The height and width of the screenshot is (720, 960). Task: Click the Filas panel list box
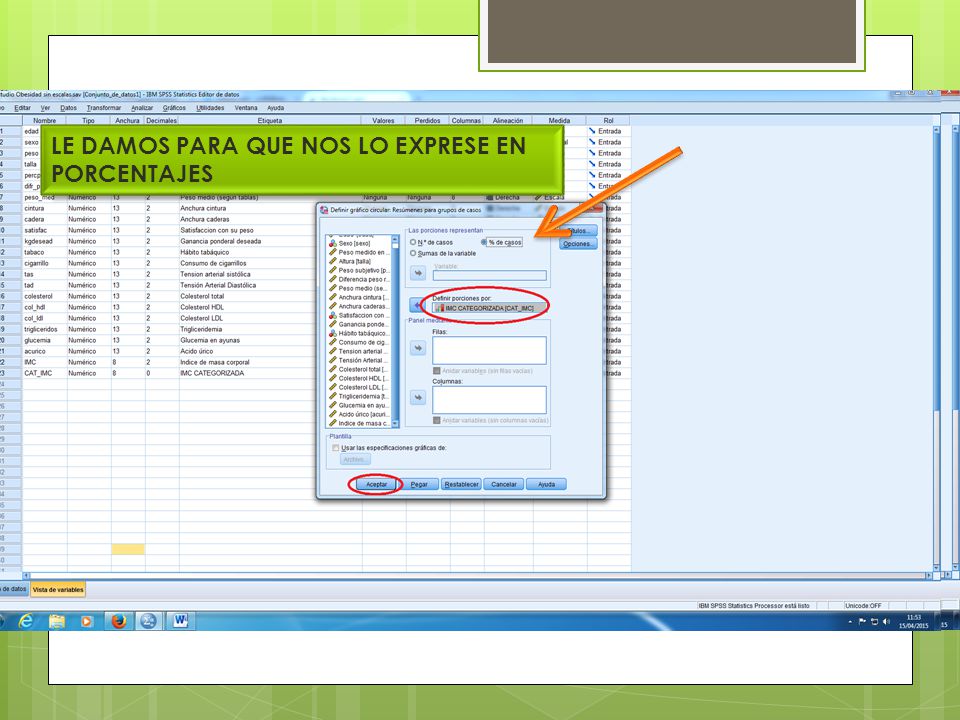coord(489,350)
